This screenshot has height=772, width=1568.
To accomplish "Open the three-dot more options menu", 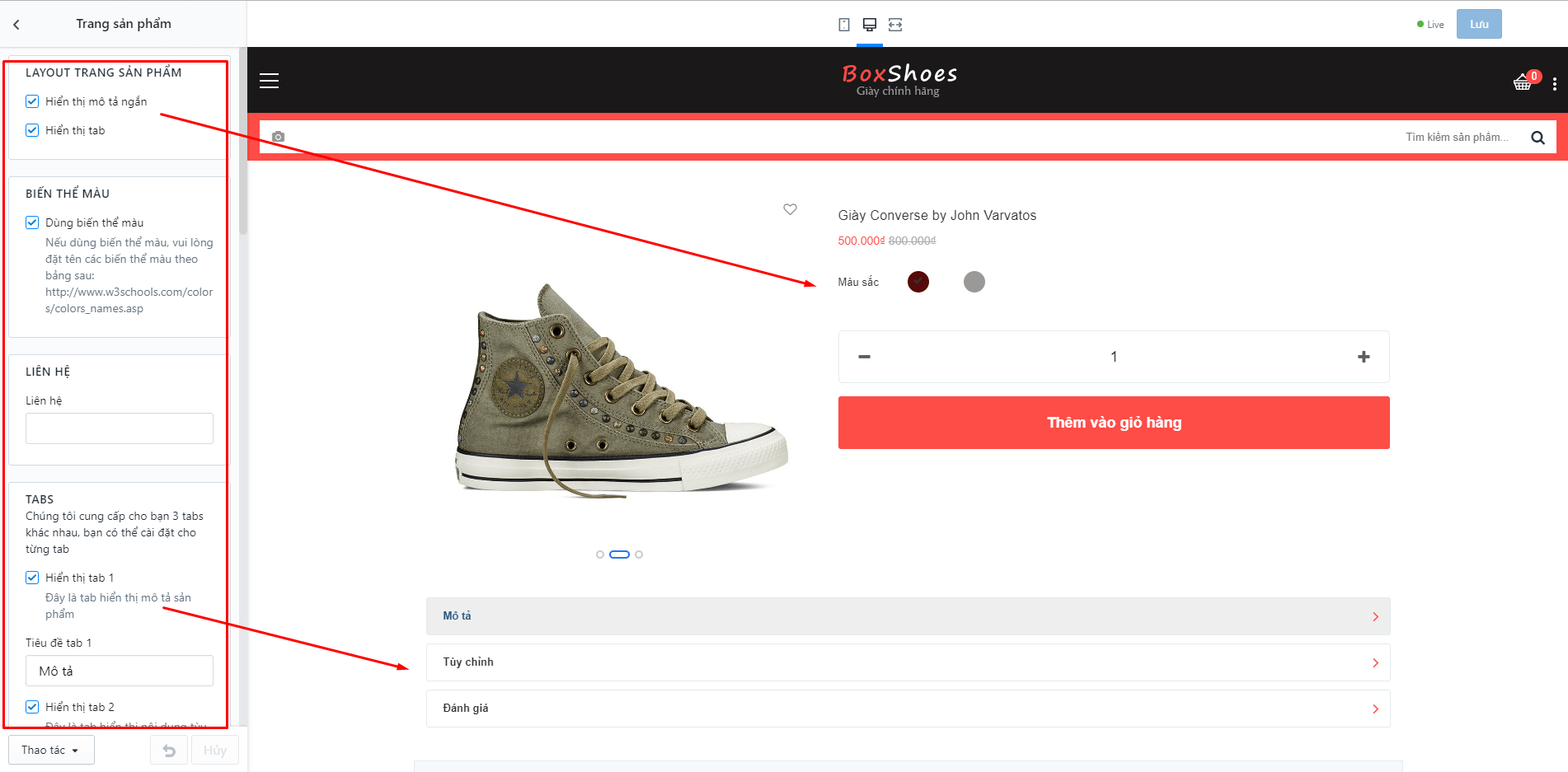I will click(1555, 84).
